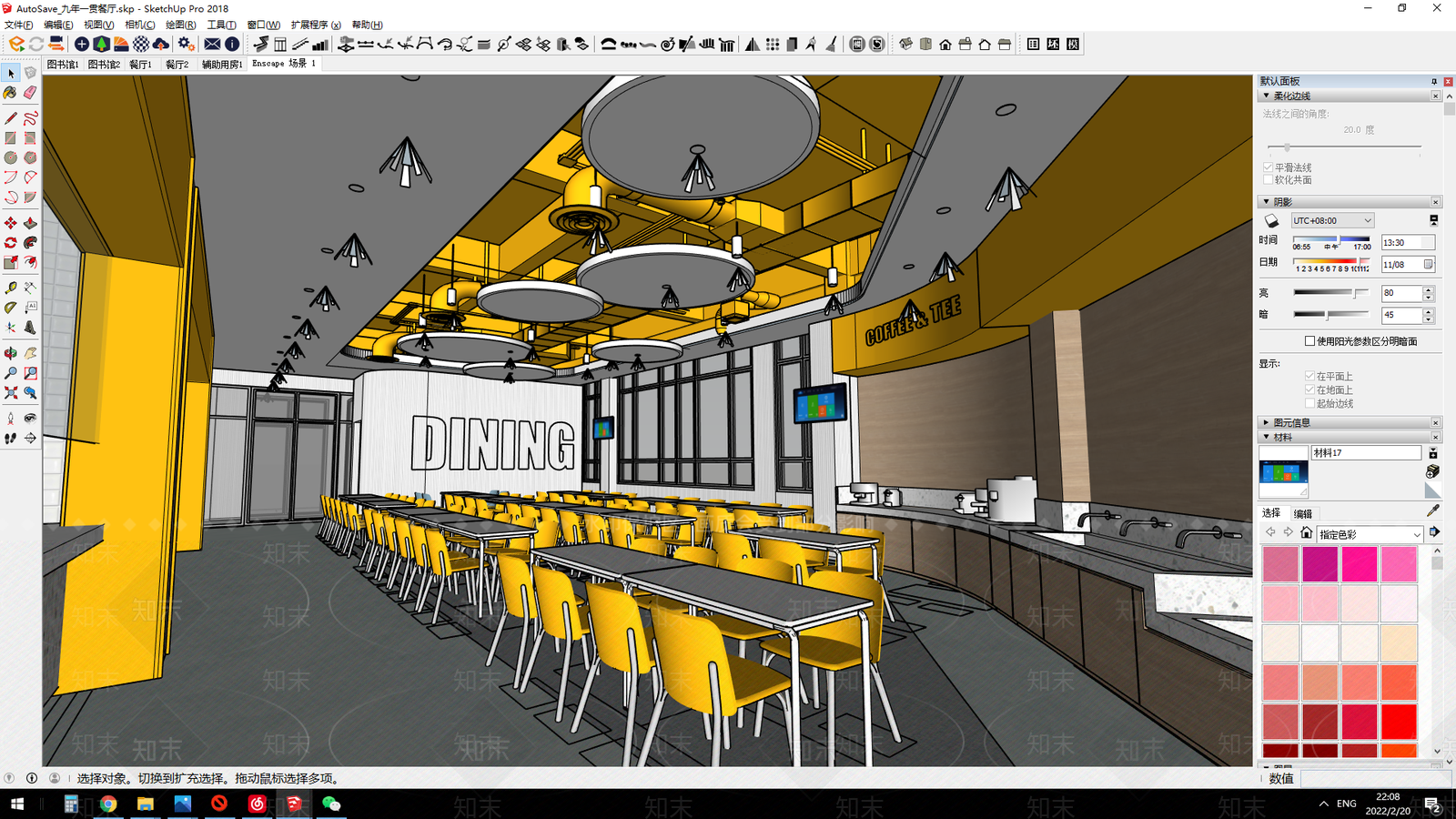Select the Walk footprints tool

click(x=11, y=439)
